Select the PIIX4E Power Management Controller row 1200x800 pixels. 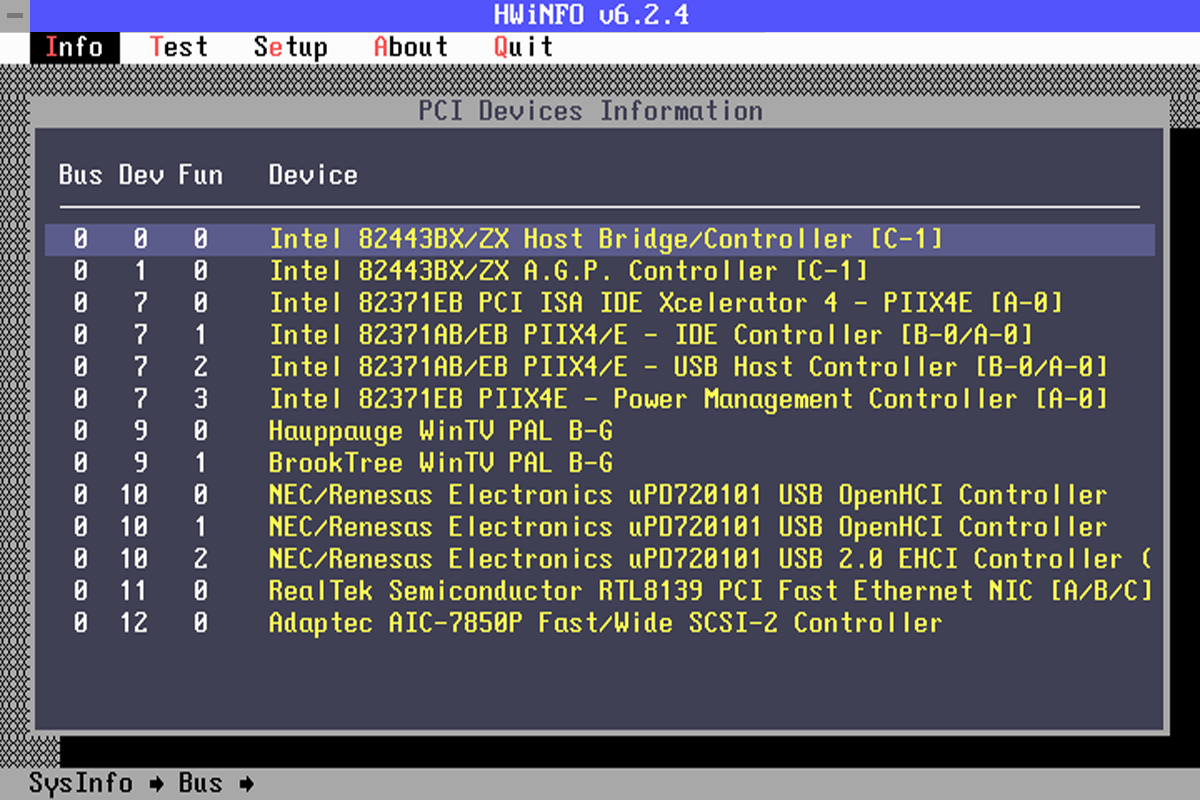(x=688, y=399)
